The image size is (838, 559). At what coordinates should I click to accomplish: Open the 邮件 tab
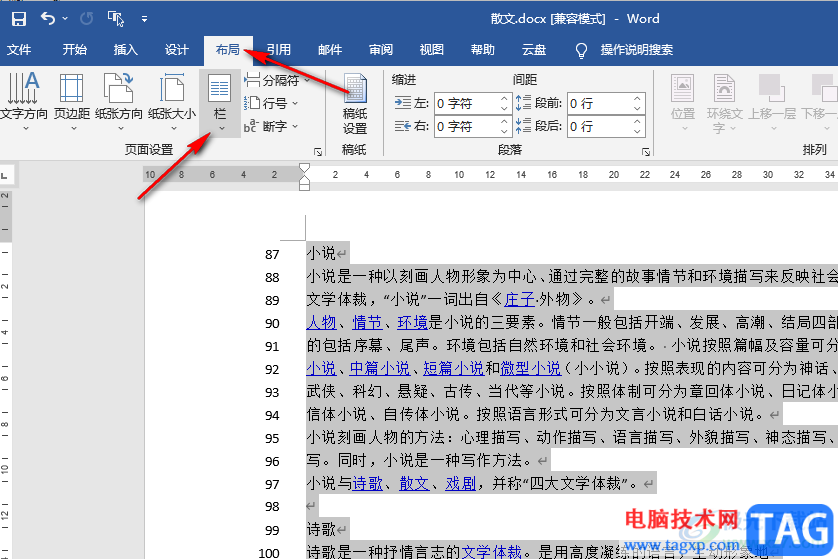tap(330, 50)
